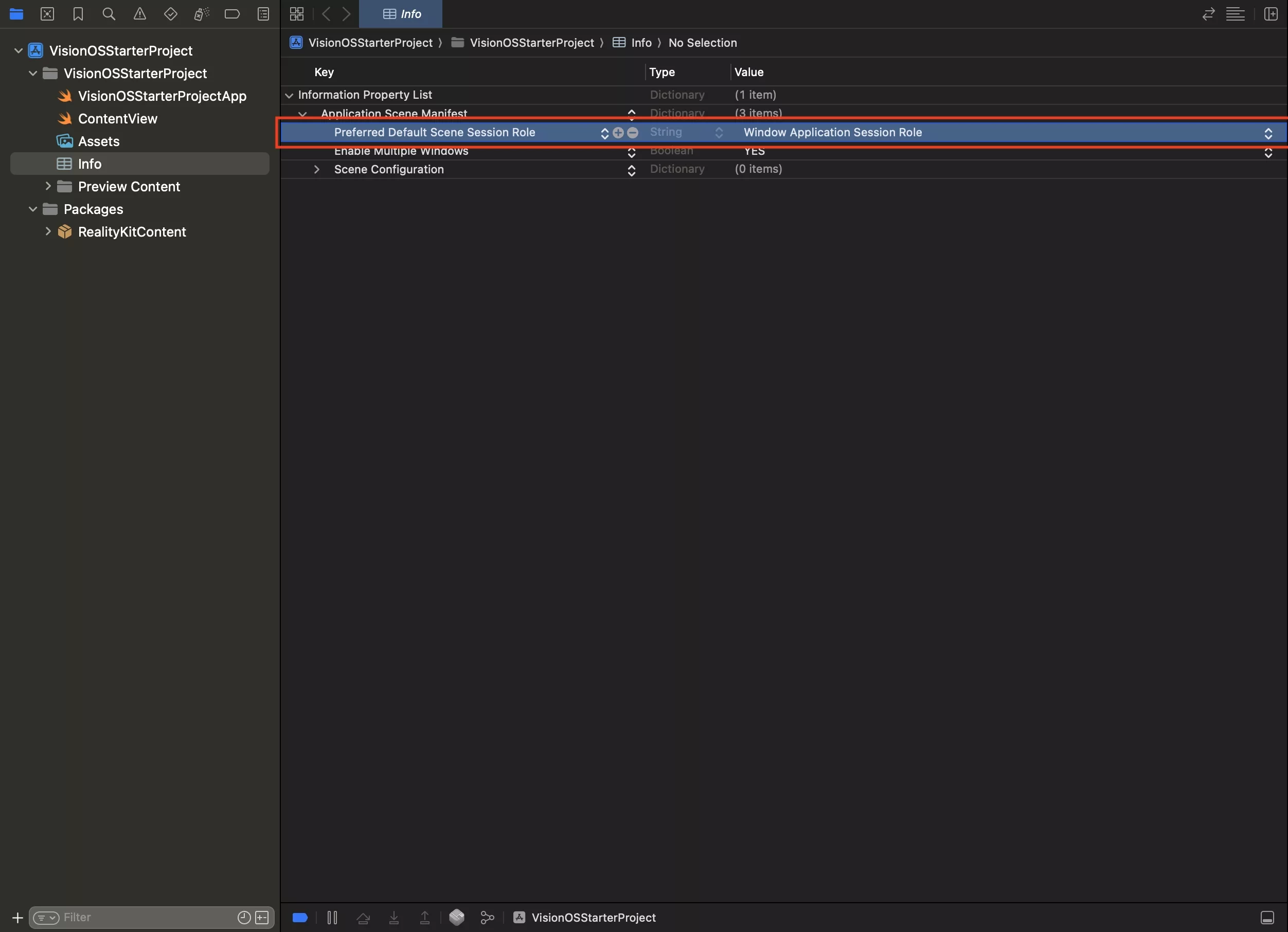
Task: Open the Project navigator folder icon
Action: pyautogui.click(x=16, y=14)
